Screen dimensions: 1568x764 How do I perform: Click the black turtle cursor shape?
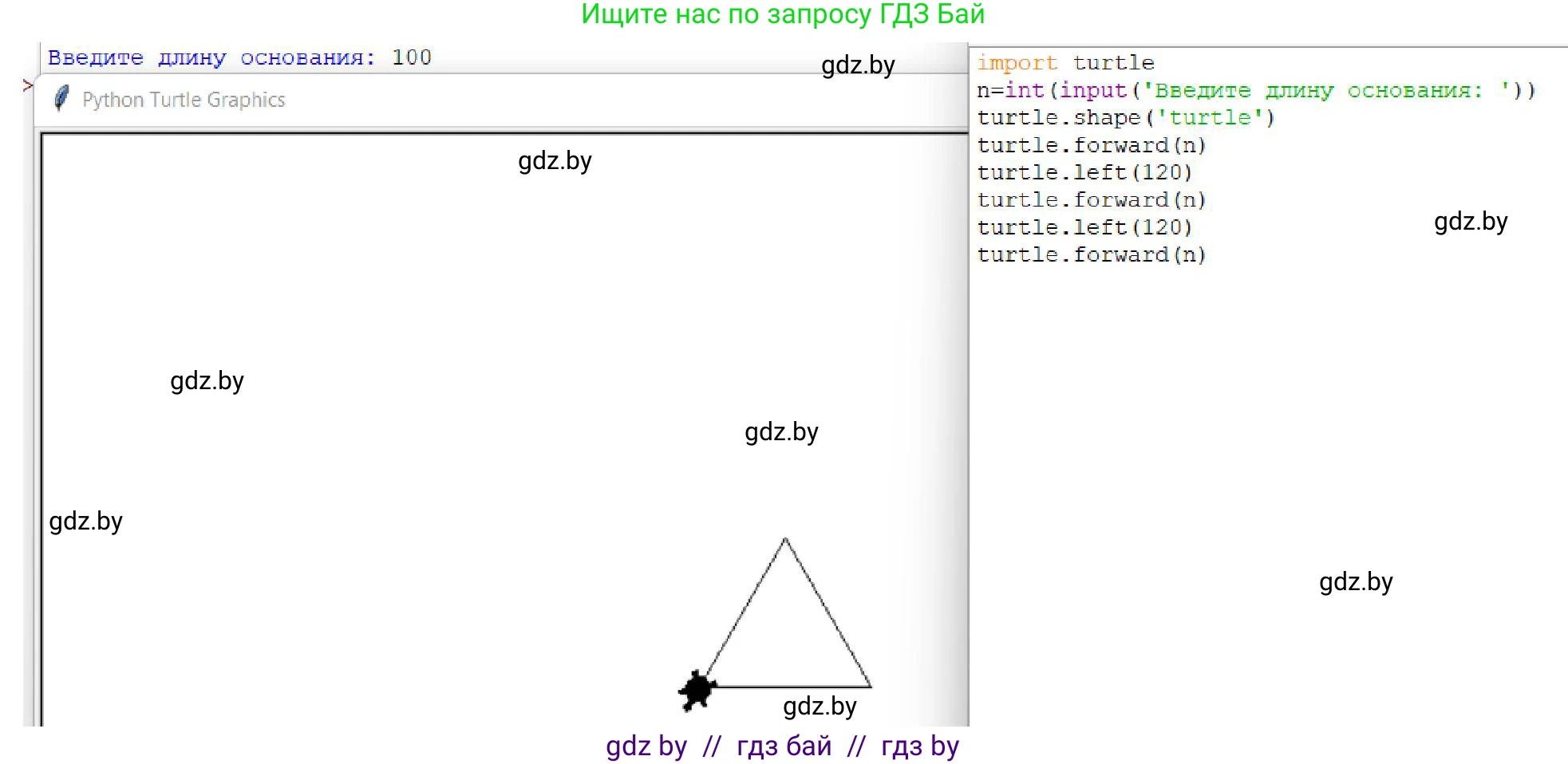(x=697, y=689)
